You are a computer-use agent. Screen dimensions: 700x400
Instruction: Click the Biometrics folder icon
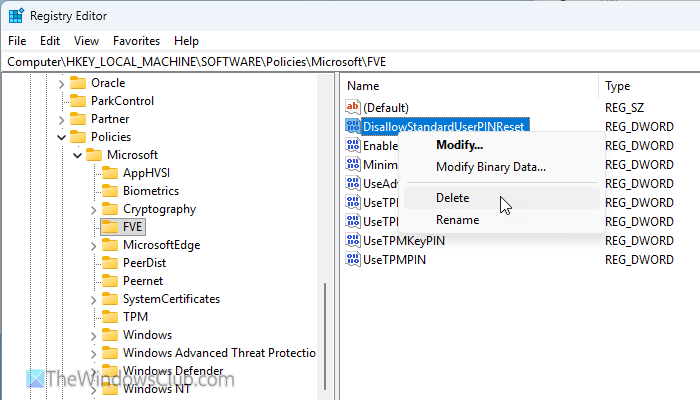point(110,191)
